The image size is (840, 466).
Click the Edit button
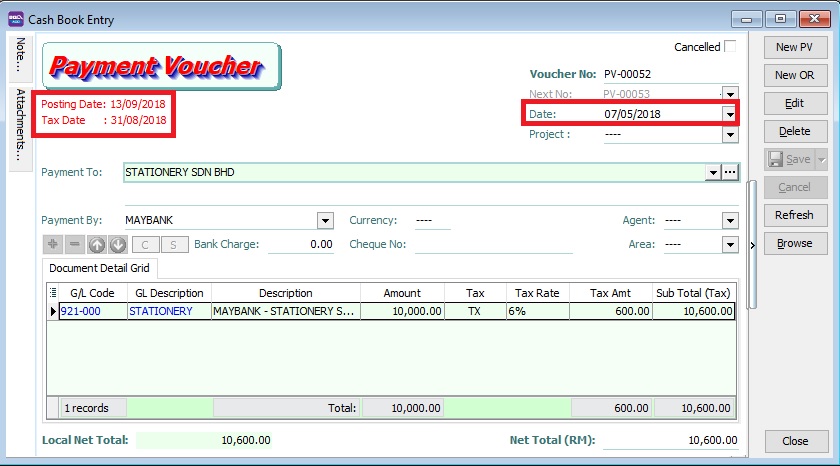click(x=795, y=103)
